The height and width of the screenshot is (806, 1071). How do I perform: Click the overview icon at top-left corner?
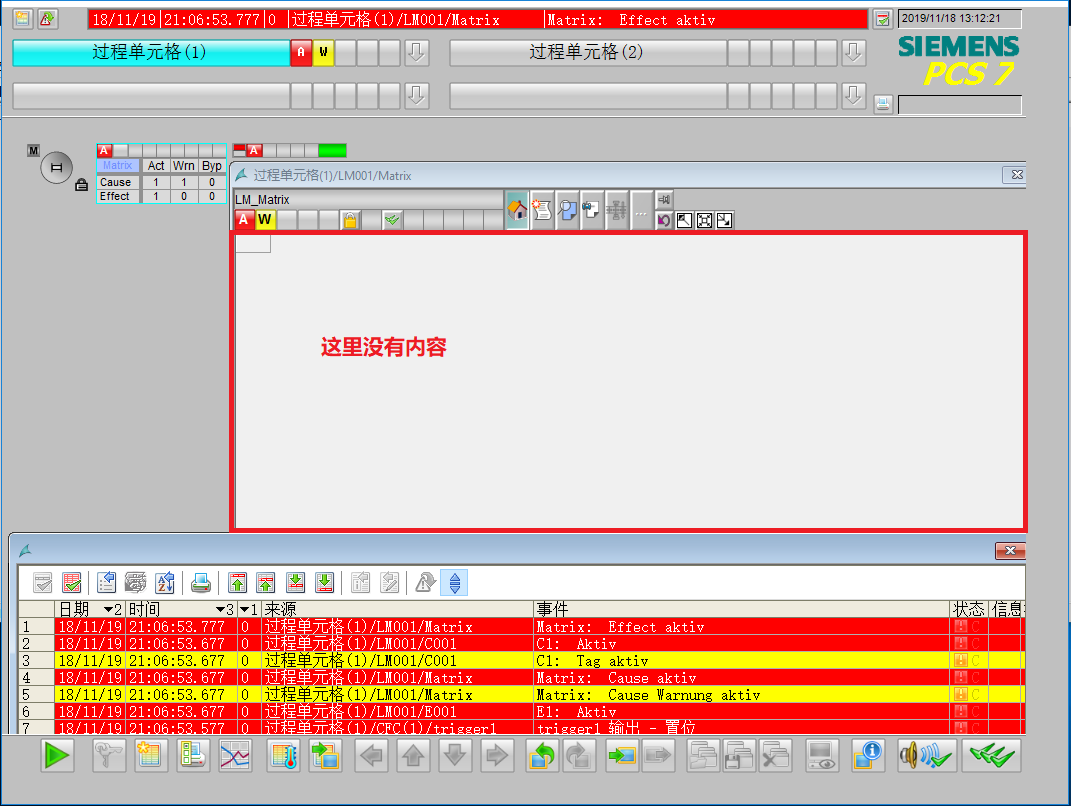23,19
